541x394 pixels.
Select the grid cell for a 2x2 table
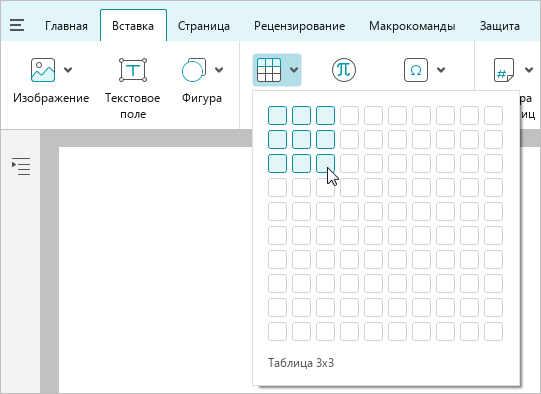301,139
